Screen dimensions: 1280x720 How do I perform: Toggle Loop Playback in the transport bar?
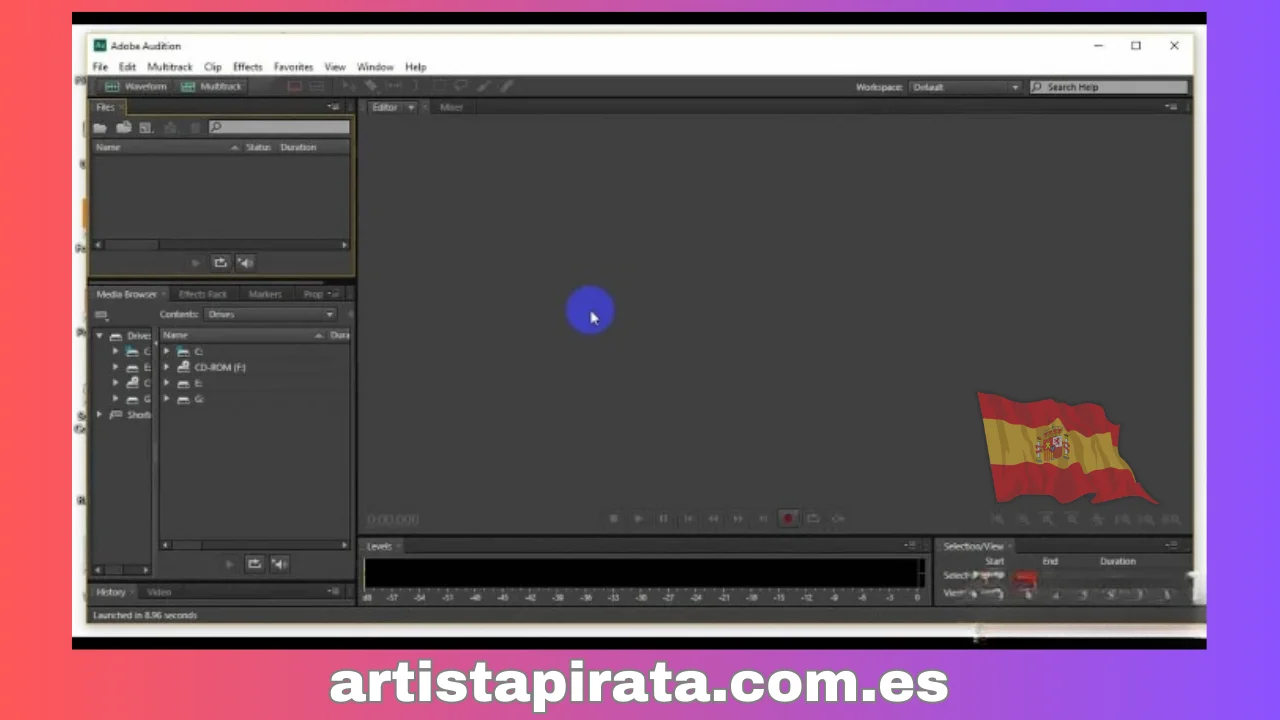coord(813,519)
